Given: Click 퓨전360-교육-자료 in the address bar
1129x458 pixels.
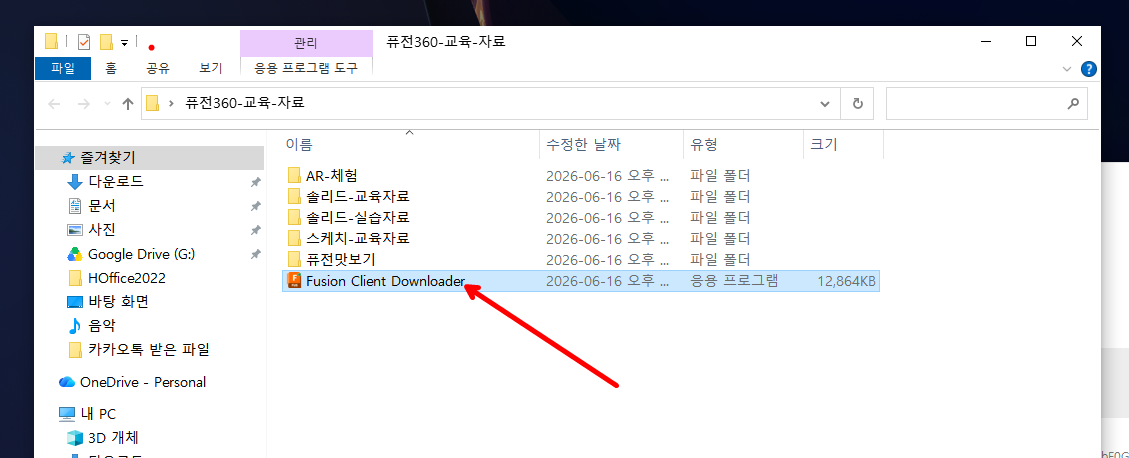Looking at the screenshot, I should (x=245, y=103).
